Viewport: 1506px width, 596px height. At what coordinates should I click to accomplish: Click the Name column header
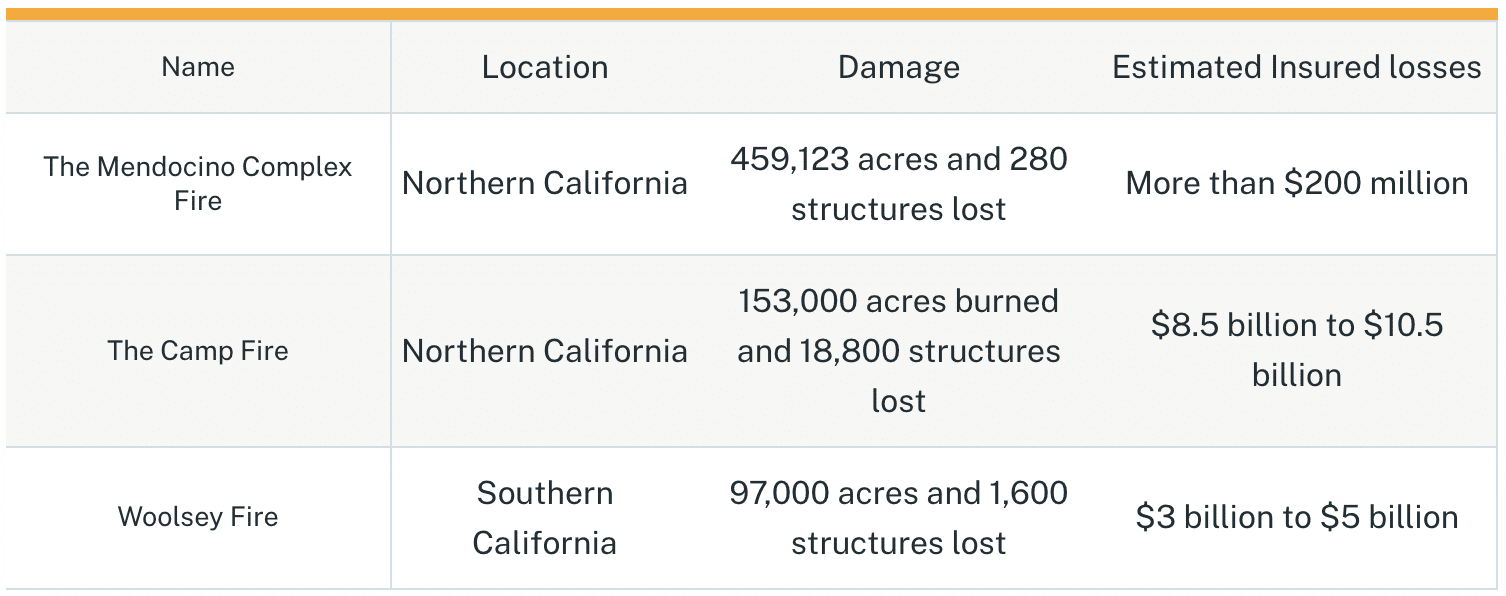coord(198,67)
